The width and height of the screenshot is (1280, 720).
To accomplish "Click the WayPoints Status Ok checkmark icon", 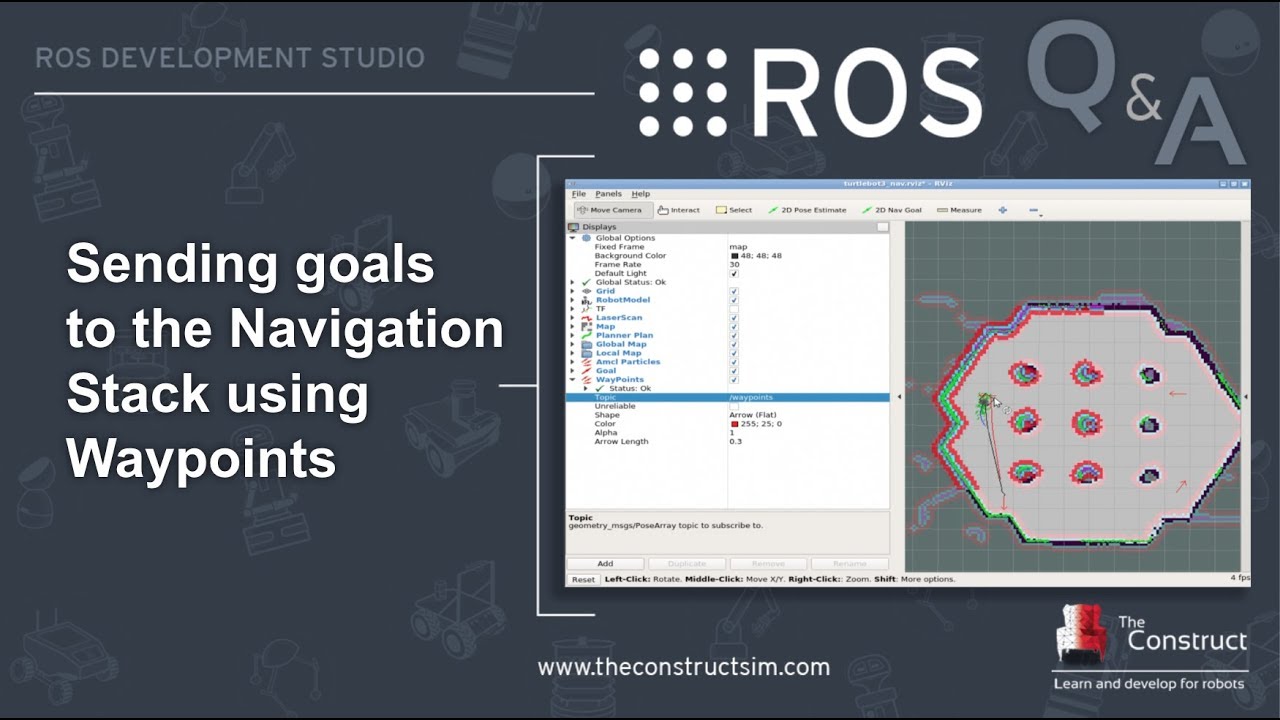I will coord(600,388).
